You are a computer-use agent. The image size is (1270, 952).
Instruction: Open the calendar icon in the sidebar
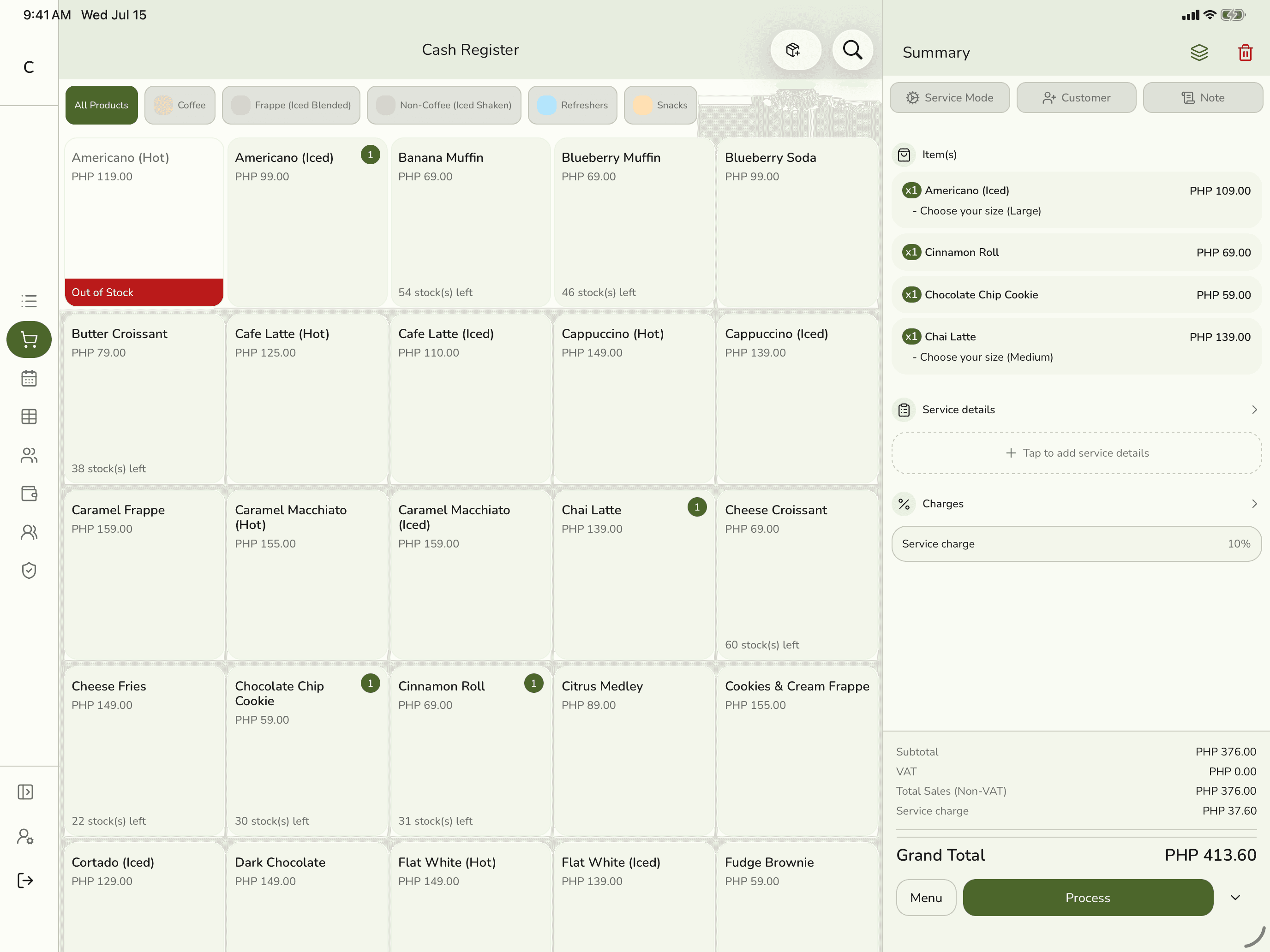pyautogui.click(x=29, y=378)
